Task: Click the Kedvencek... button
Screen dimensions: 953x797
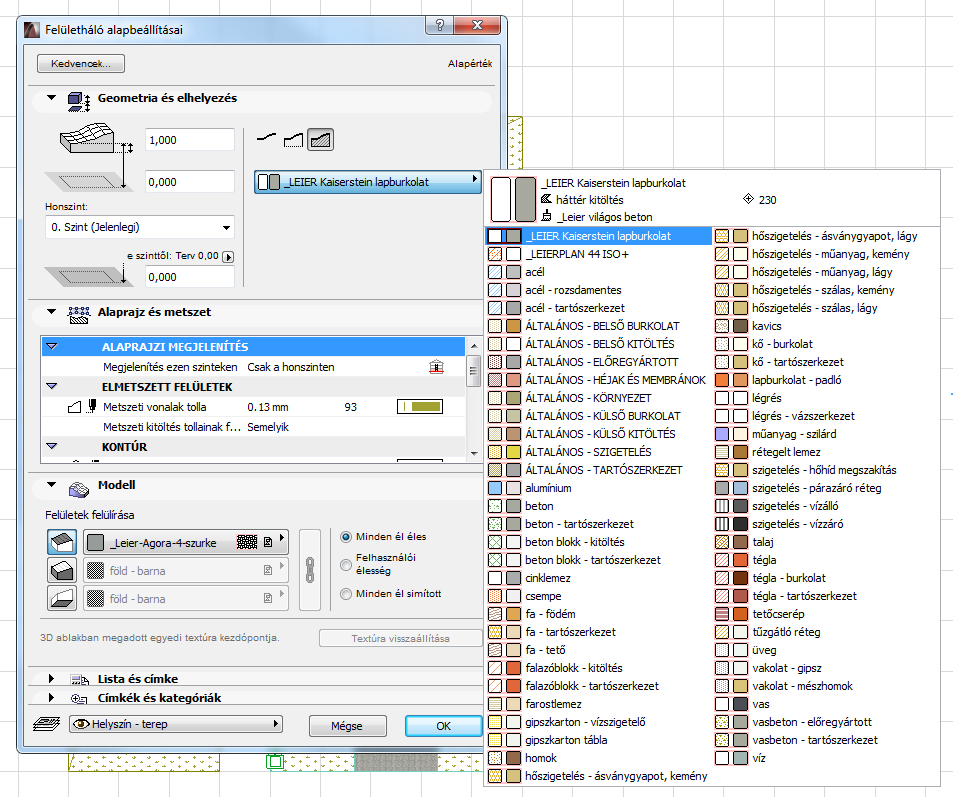Action: (80, 64)
